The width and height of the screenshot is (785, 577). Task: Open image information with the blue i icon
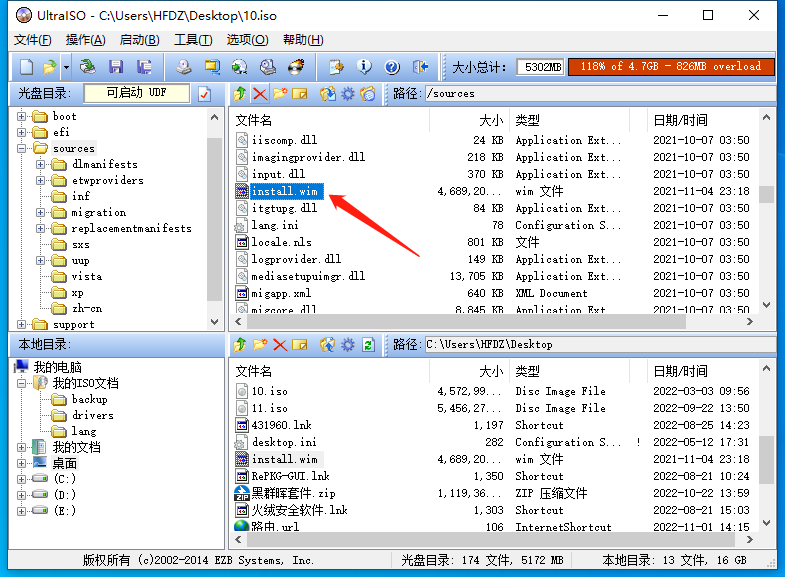click(x=364, y=67)
